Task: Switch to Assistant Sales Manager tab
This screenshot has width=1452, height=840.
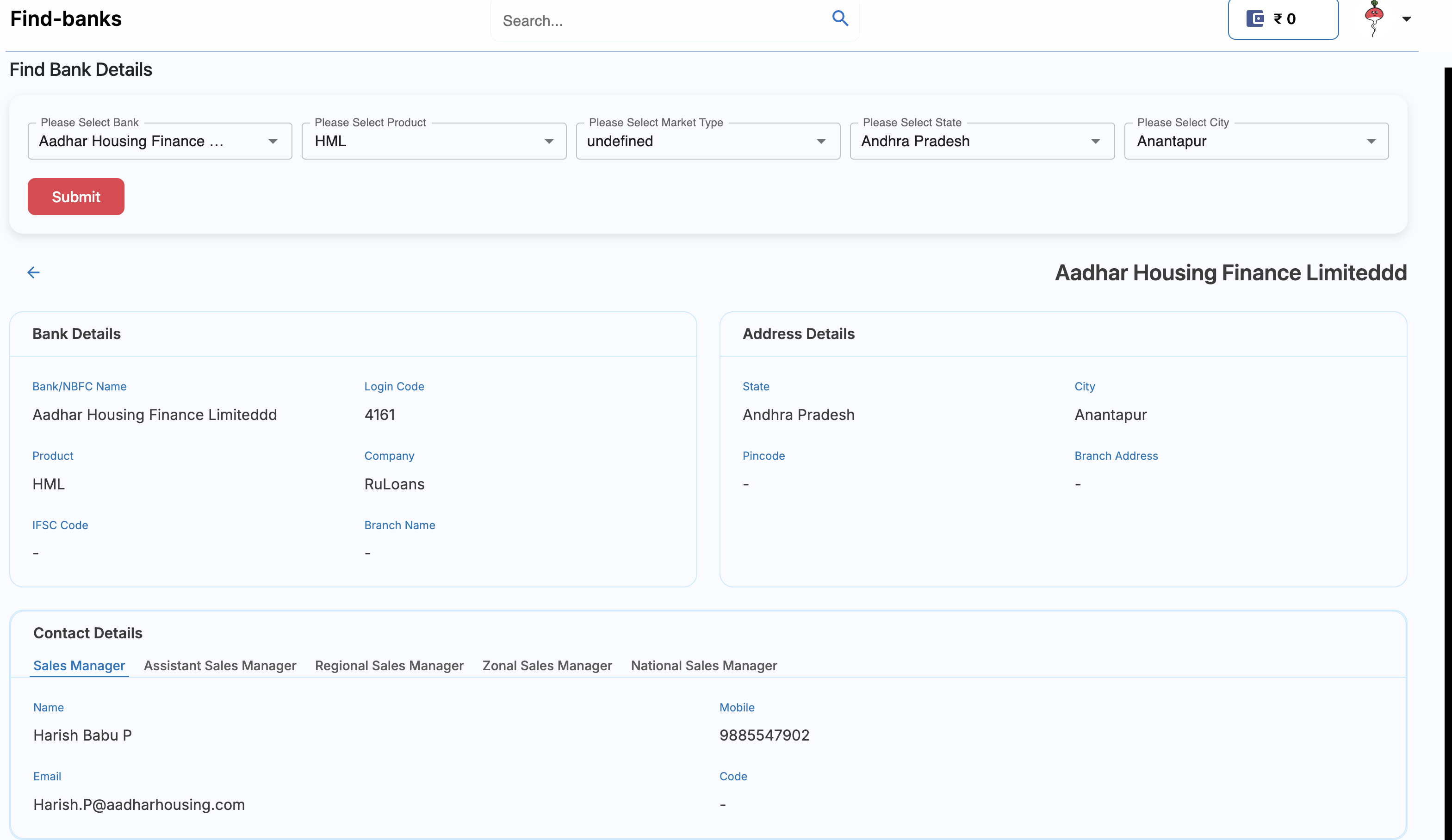Action: coord(219,666)
